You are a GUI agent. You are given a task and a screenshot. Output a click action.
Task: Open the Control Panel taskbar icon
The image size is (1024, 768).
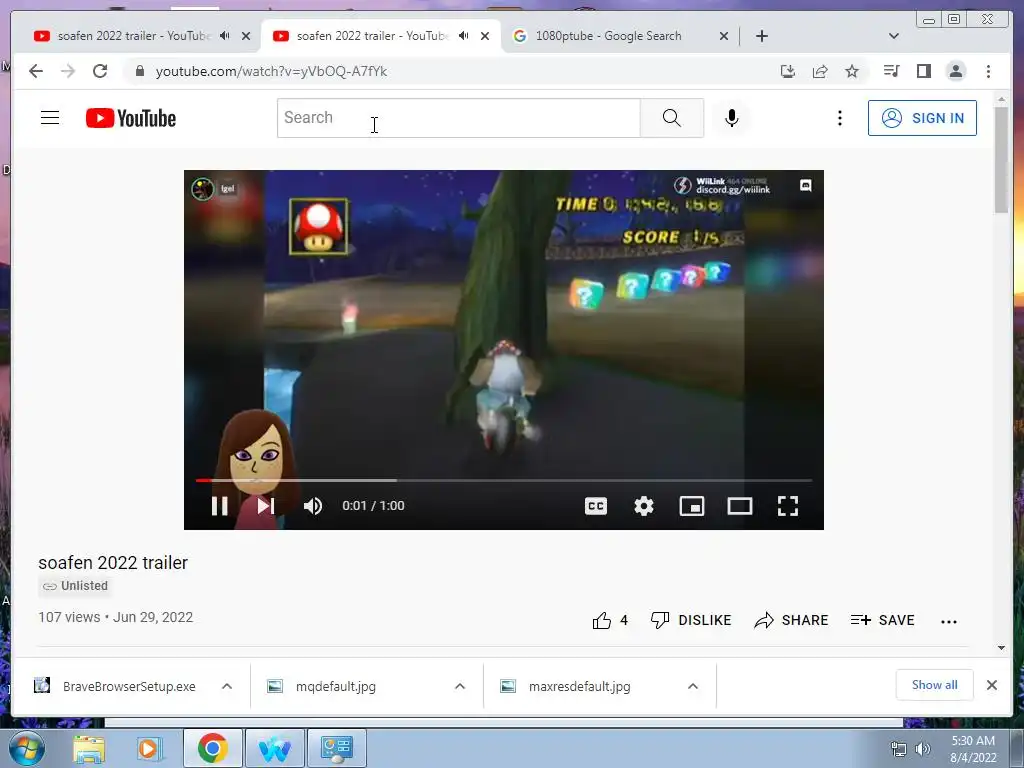point(338,748)
